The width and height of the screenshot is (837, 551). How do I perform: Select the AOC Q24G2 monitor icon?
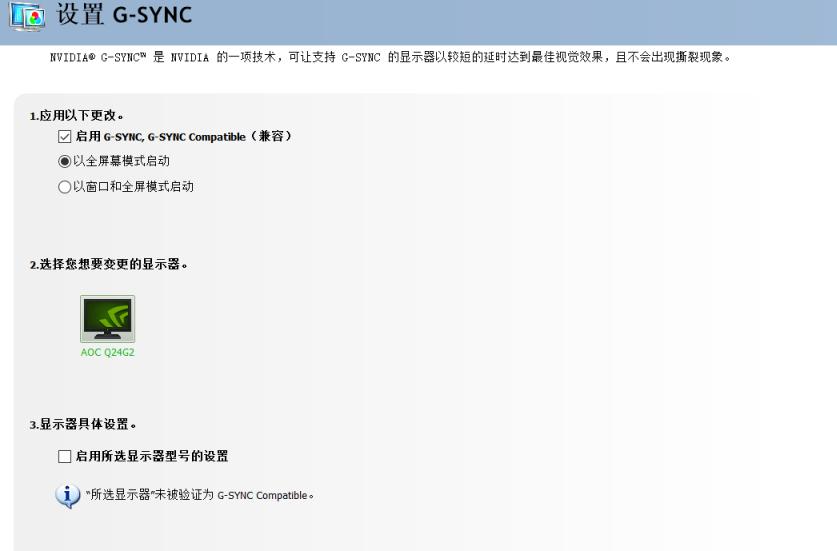tap(107, 319)
